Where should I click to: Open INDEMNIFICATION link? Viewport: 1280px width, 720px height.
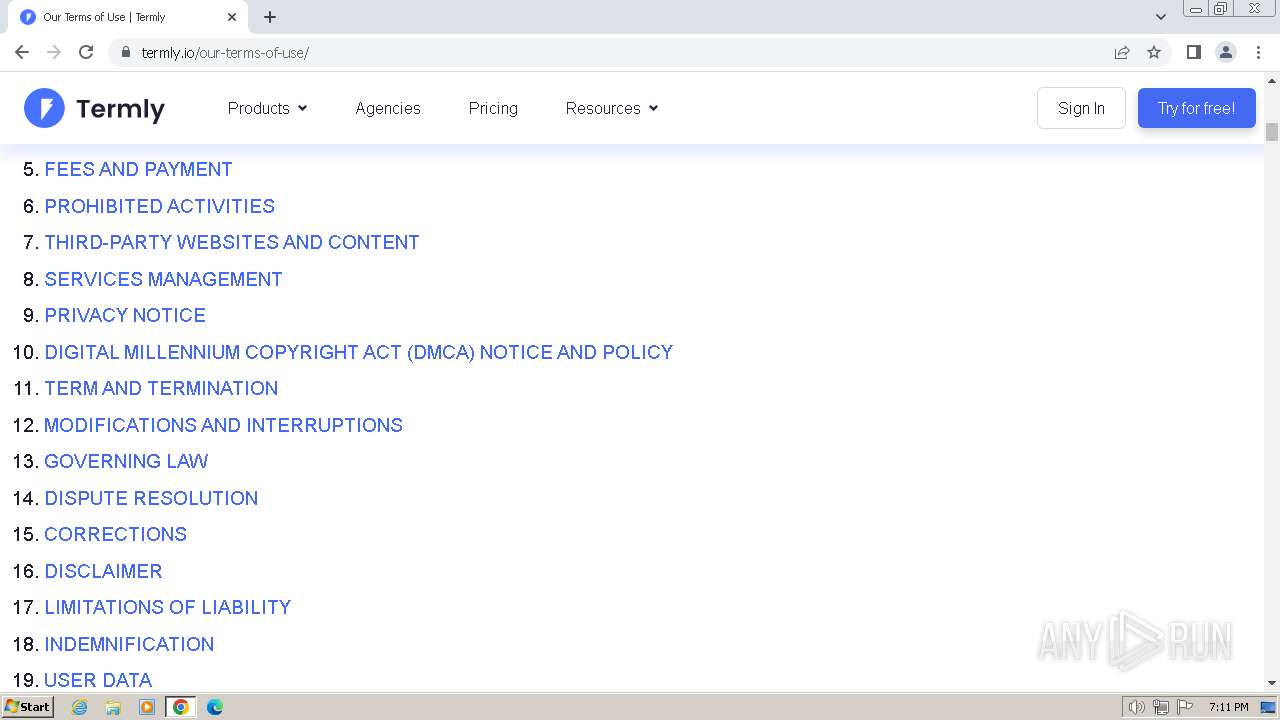(129, 644)
